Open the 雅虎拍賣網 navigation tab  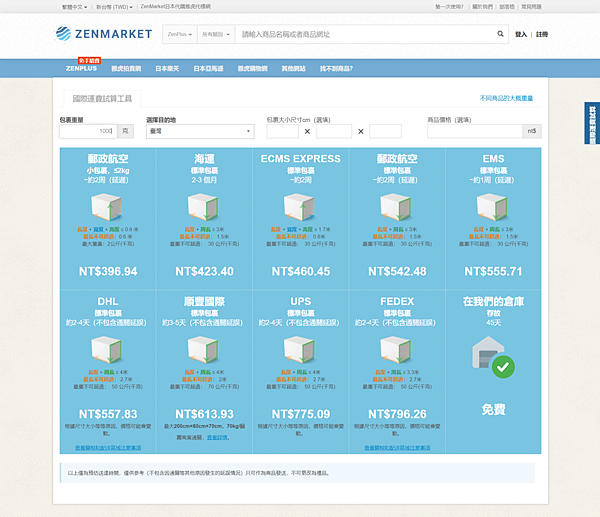[126, 68]
